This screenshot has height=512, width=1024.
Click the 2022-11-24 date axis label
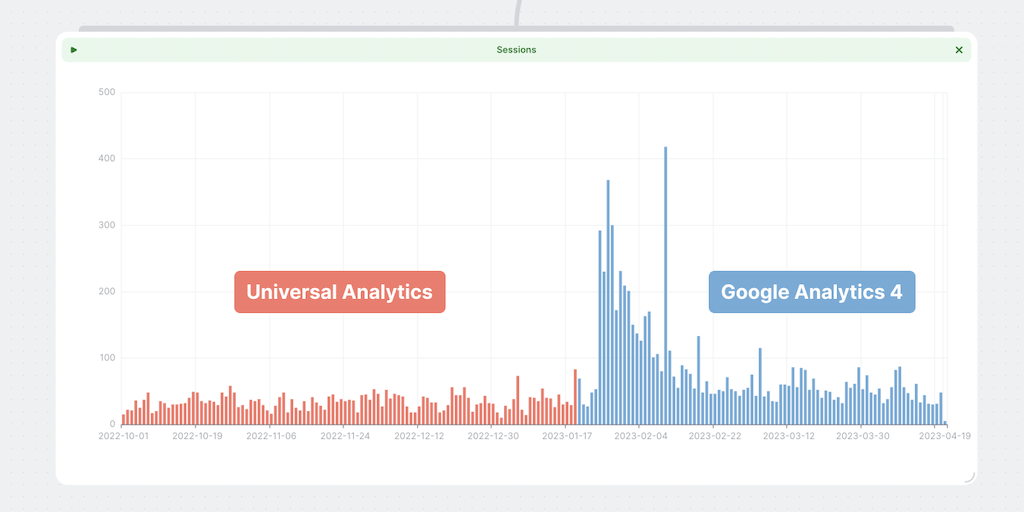point(345,436)
